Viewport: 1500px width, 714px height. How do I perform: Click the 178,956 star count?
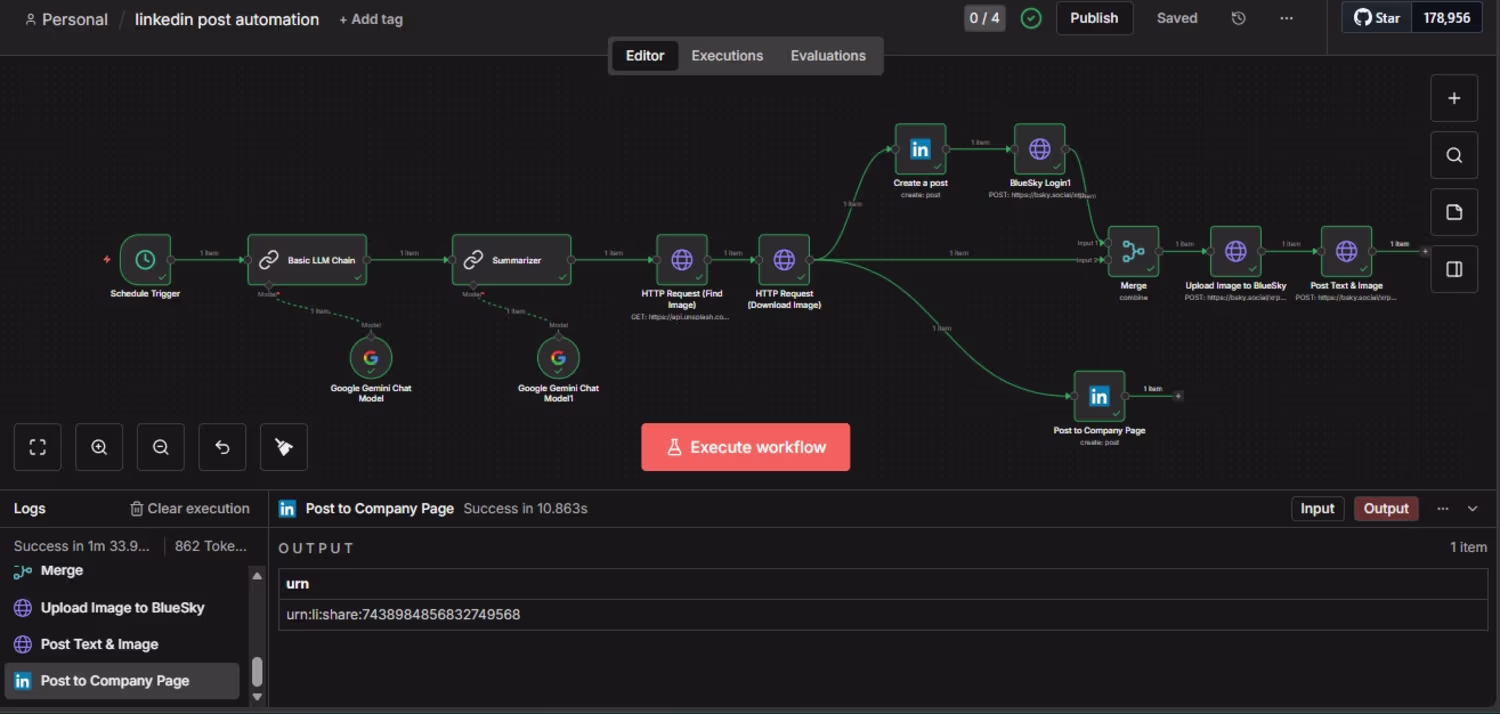point(1446,18)
